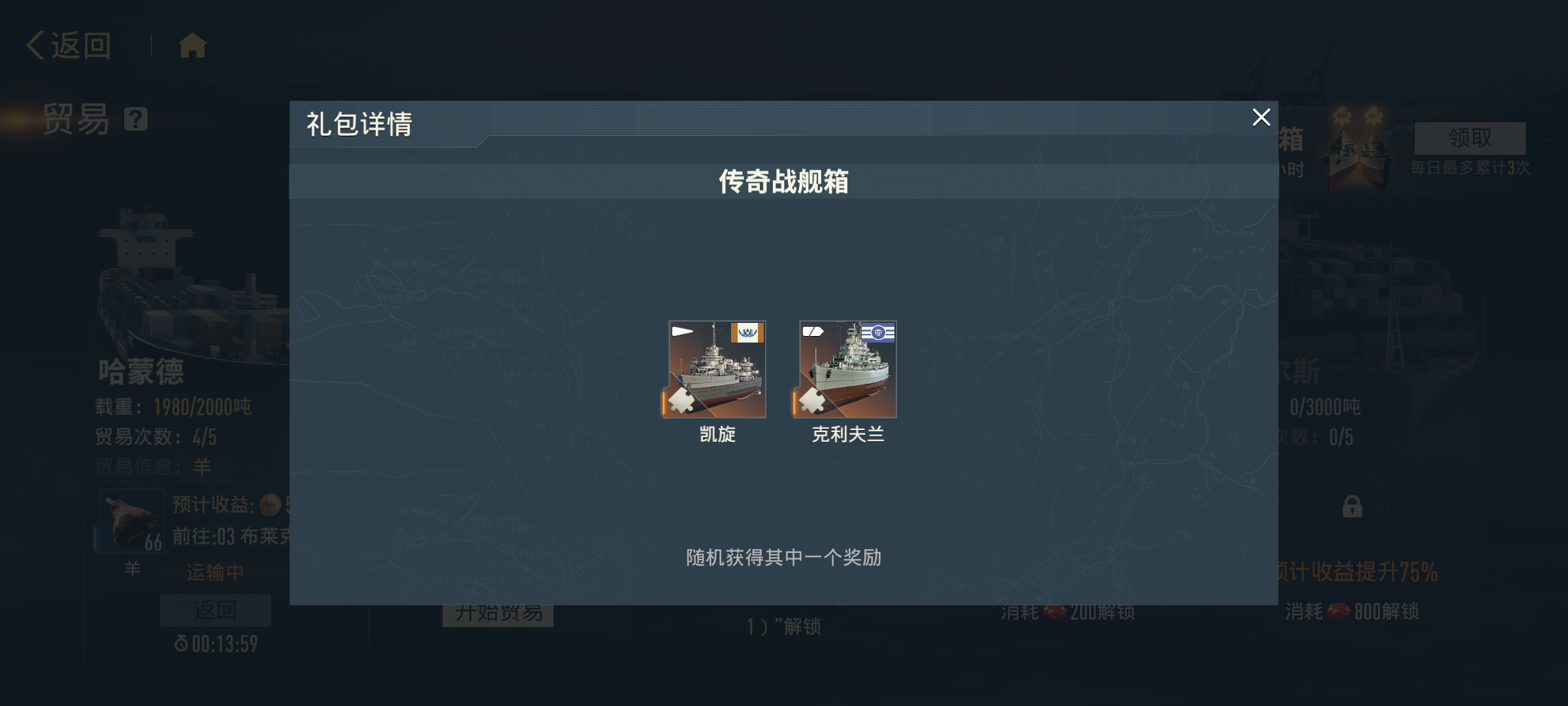Select the 凯旋 ship reward thumbnail
The width and height of the screenshot is (1568, 706).
pyautogui.click(x=717, y=369)
